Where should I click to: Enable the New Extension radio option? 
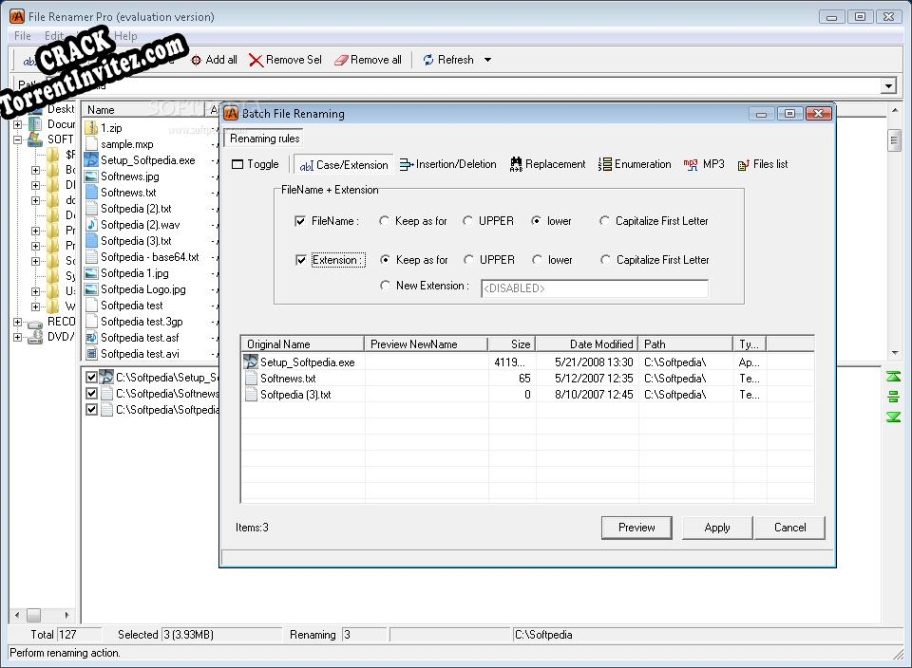(385, 284)
